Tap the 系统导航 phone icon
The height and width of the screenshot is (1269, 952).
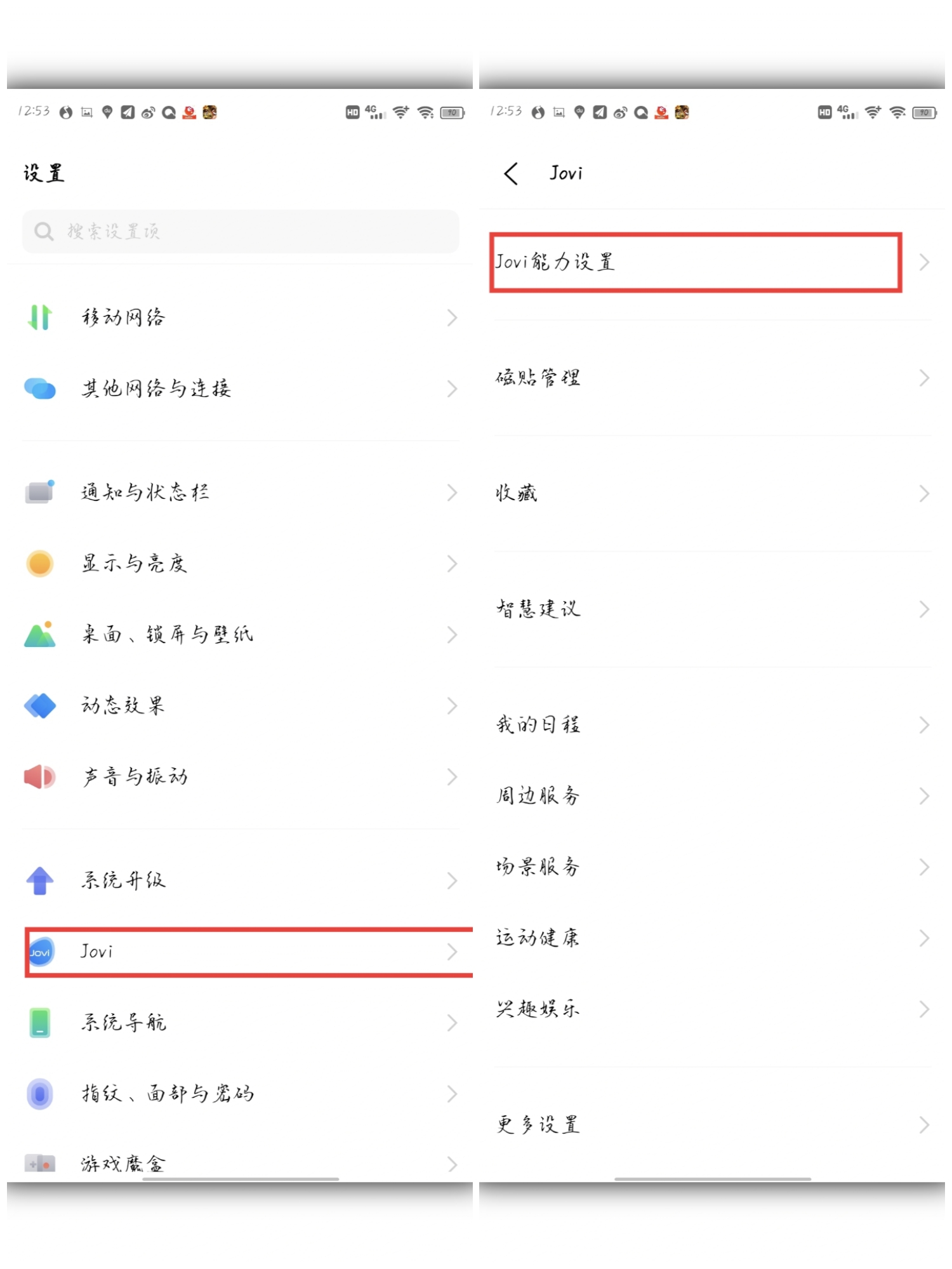tap(39, 1023)
